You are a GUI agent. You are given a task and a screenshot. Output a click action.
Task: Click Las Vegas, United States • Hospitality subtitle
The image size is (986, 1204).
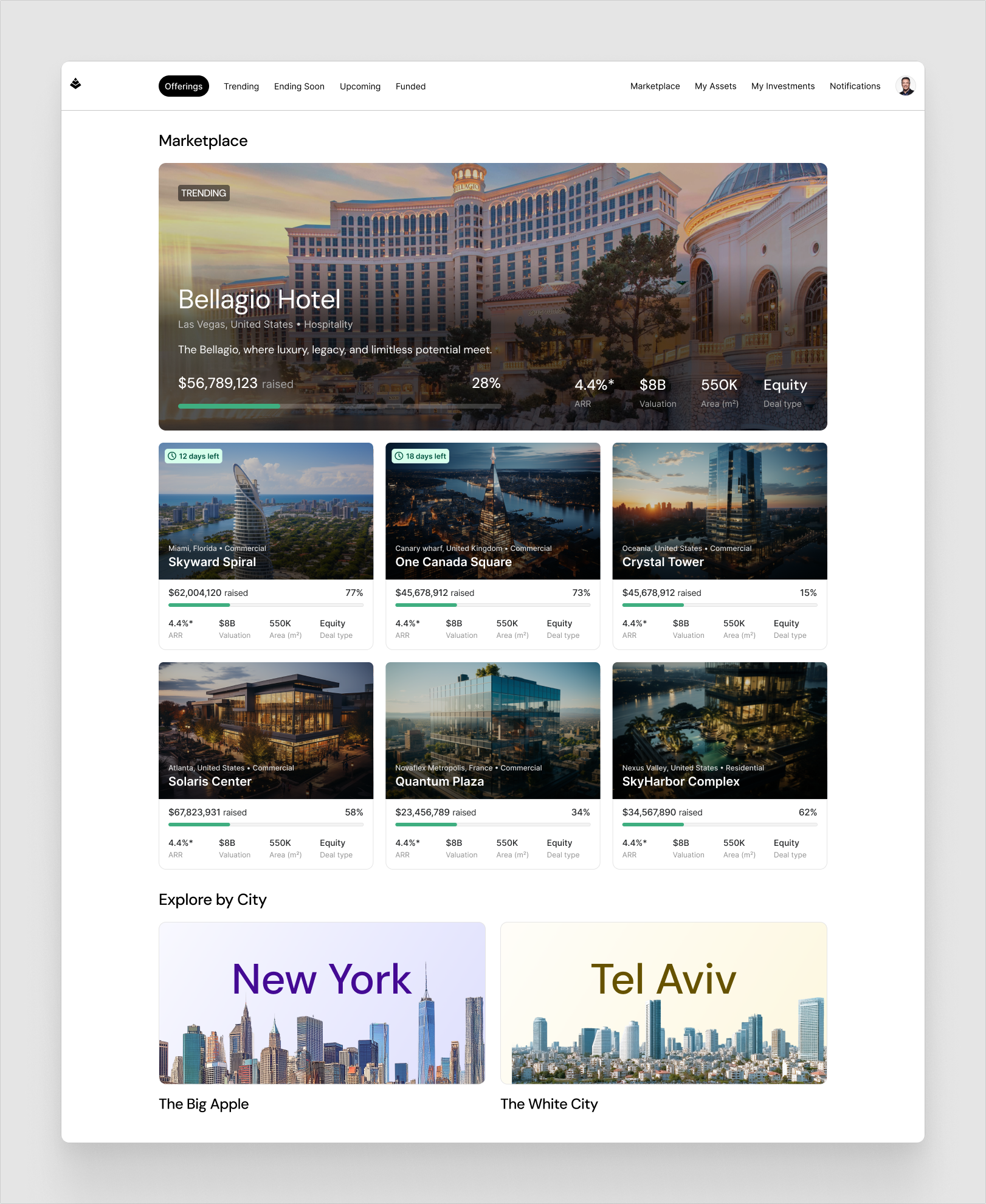[x=265, y=325]
